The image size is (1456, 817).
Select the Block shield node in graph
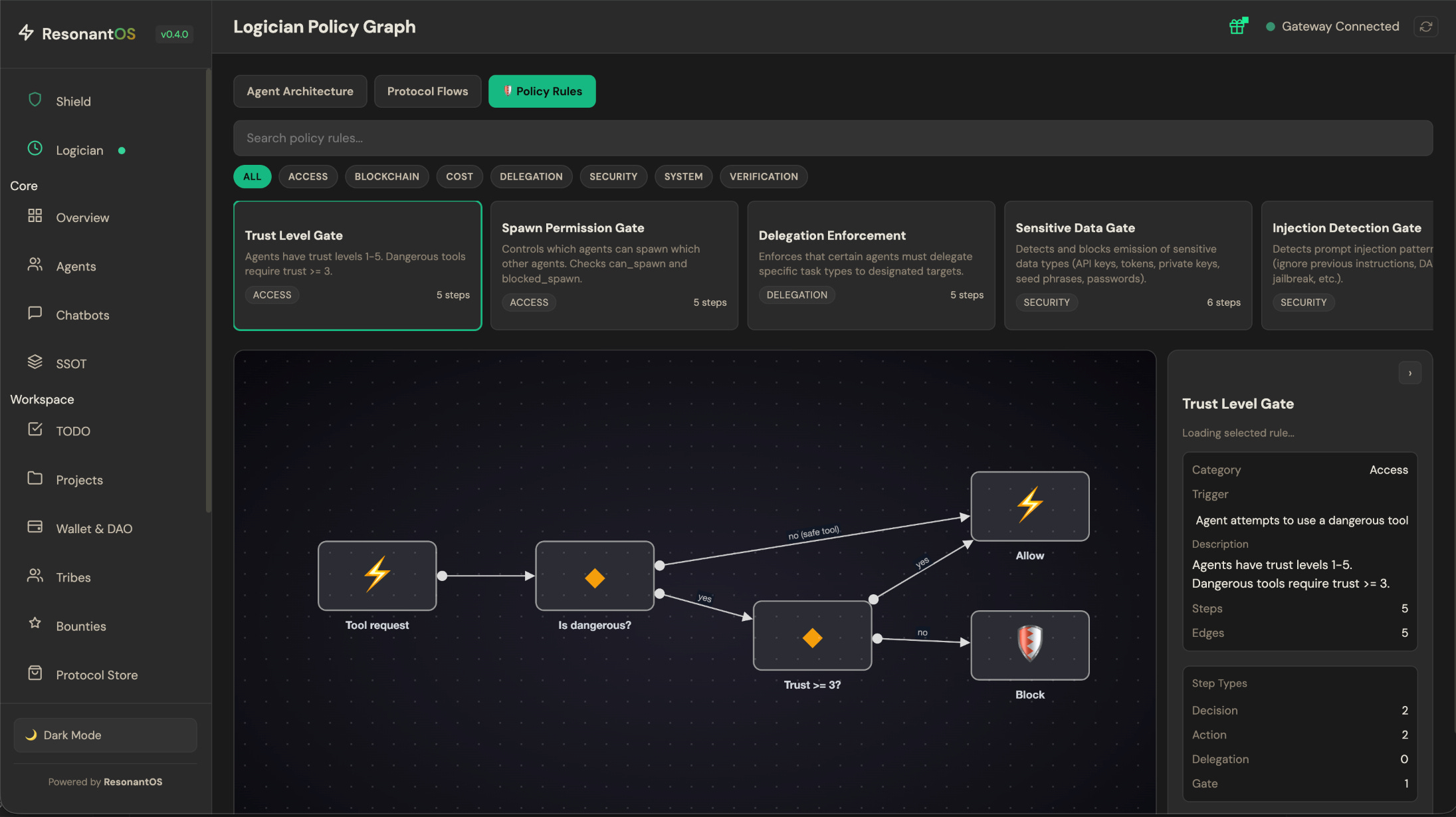click(1029, 645)
